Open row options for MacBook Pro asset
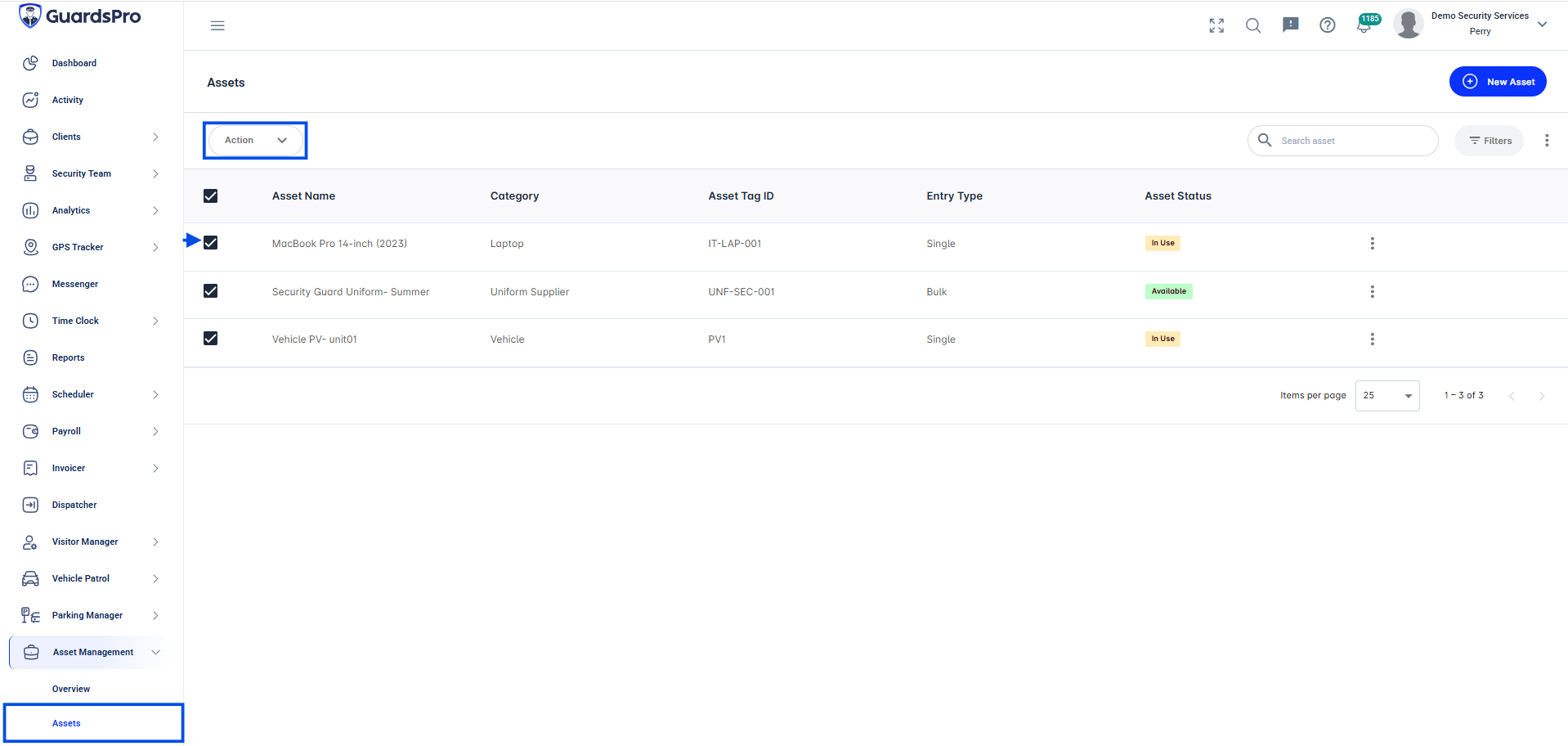 (x=1373, y=243)
